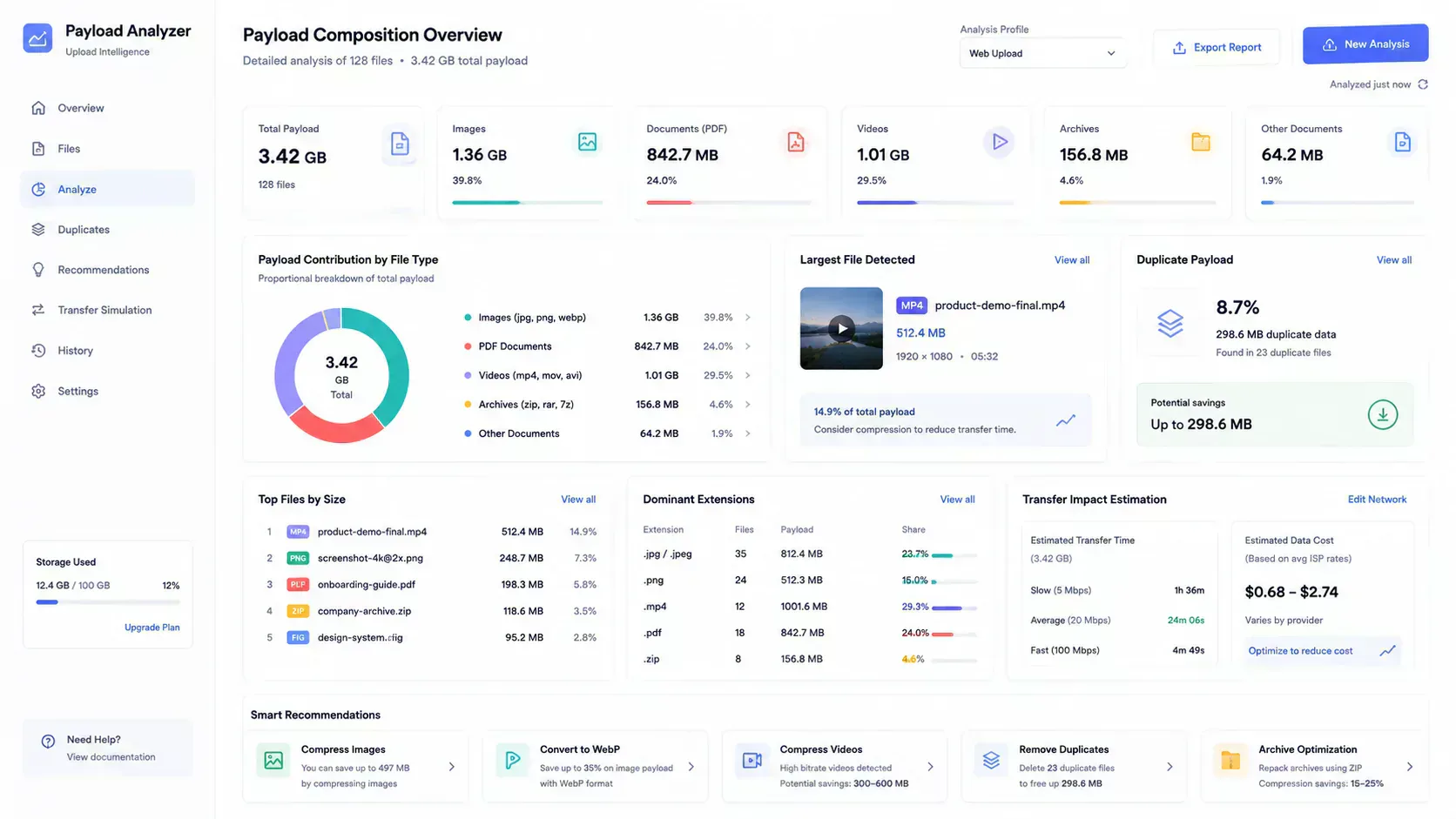Click the Compress Images recommendation icon

click(x=273, y=760)
